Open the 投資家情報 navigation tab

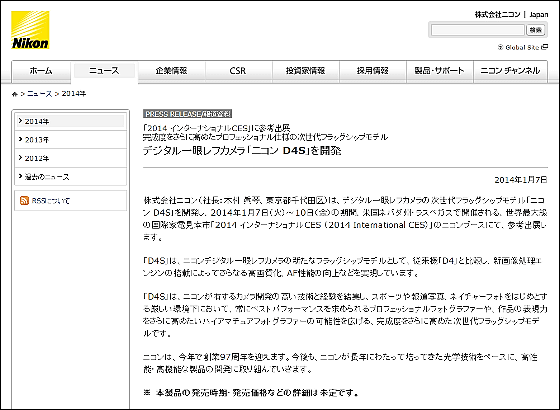click(305, 71)
